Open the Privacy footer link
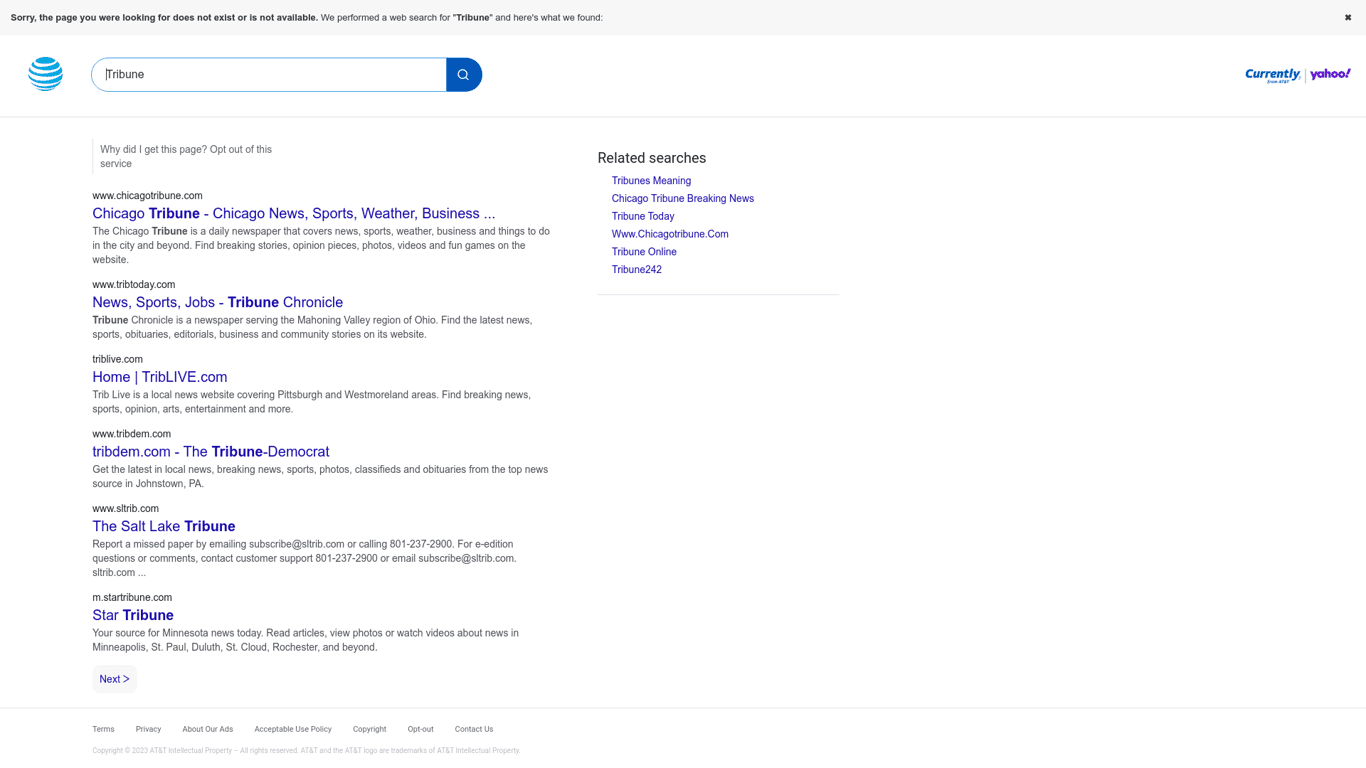Screen dimensions: 1366x768 [148, 729]
